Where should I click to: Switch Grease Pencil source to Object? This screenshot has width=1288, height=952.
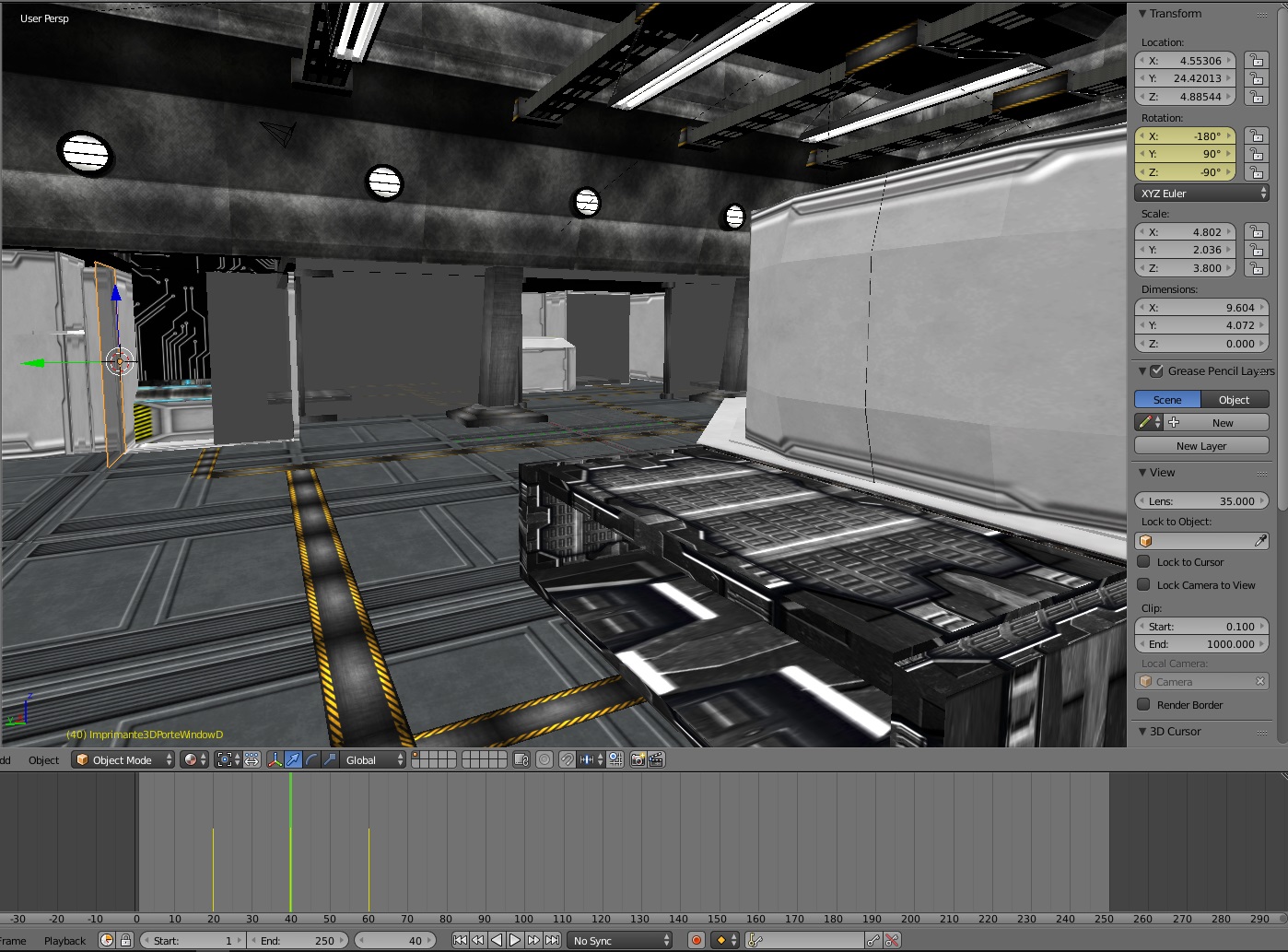tap(1235, 399)
